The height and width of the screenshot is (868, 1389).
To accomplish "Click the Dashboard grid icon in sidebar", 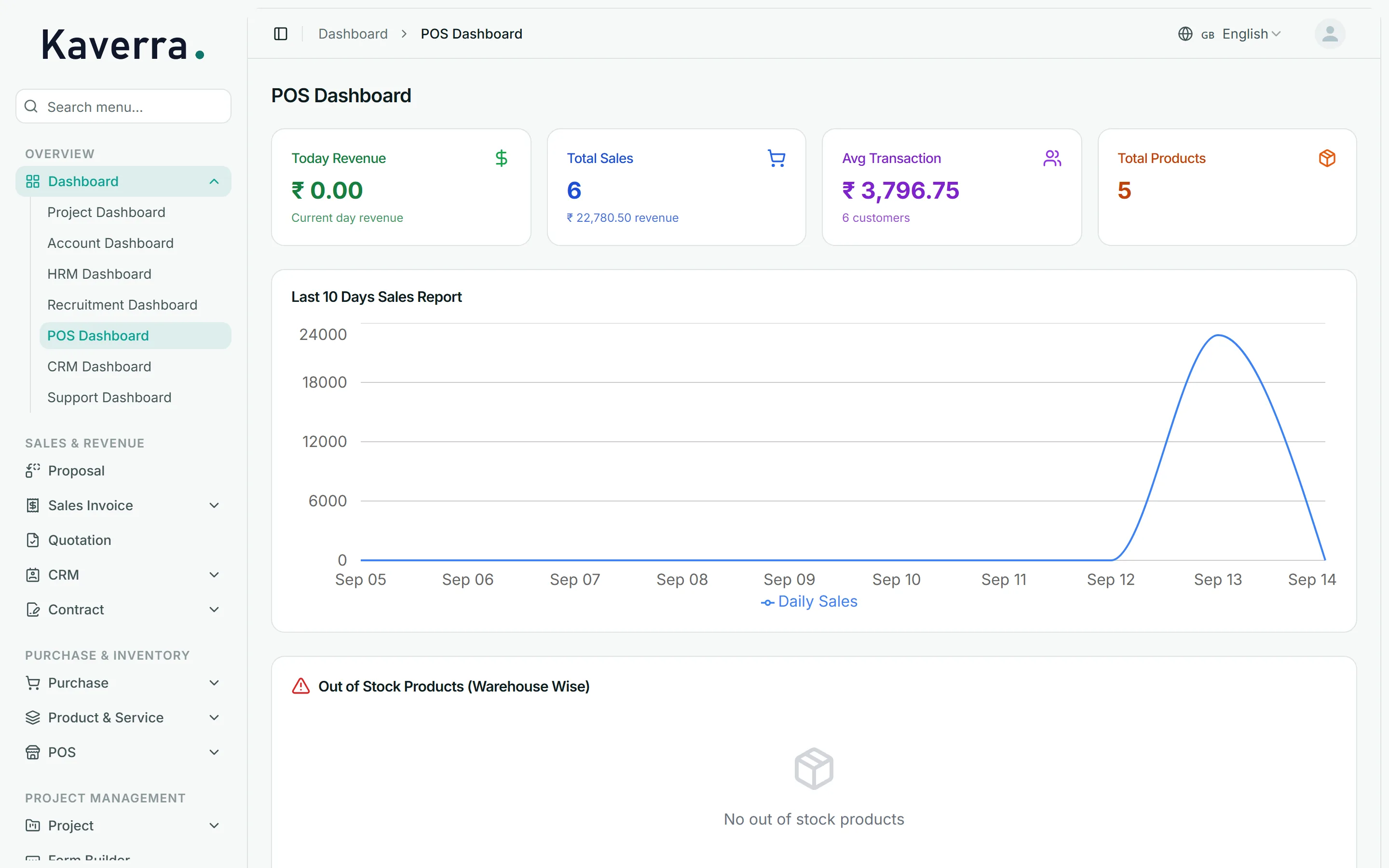I will point(33,181).
